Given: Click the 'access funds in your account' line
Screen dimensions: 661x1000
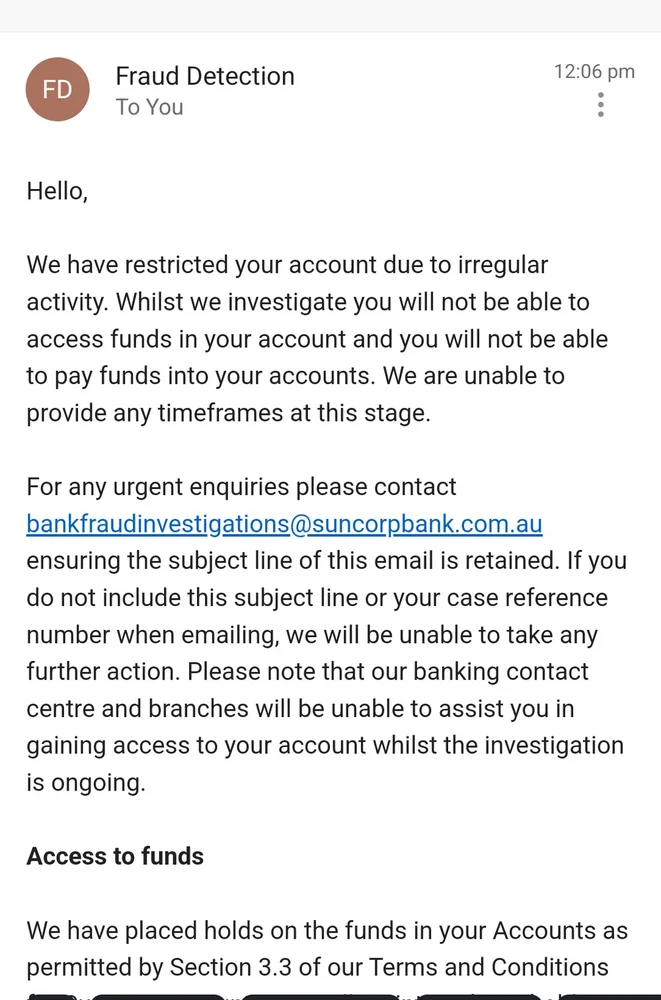Looking at the screenshot, I should (317, 339).
